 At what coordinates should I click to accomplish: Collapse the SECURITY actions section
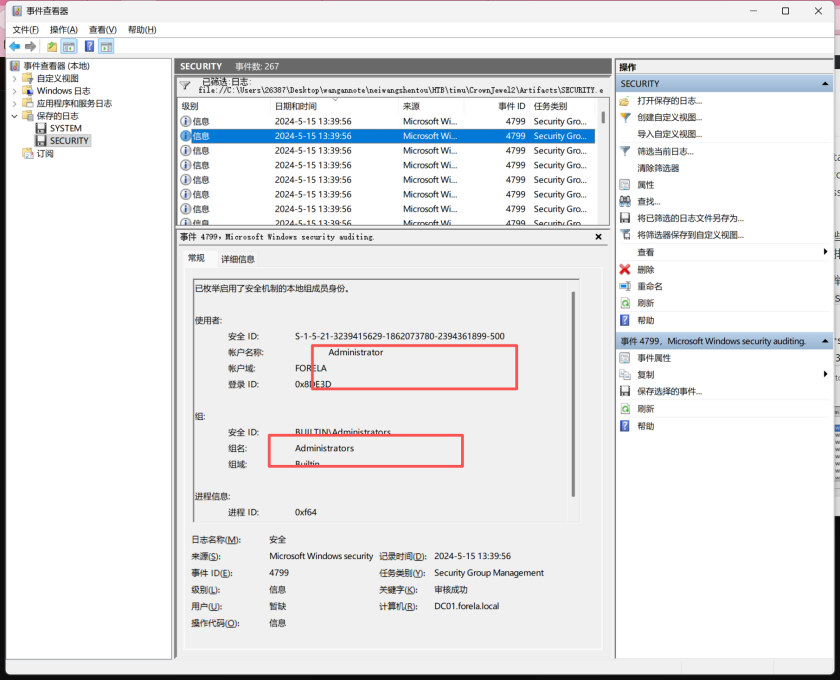(825, 84)
